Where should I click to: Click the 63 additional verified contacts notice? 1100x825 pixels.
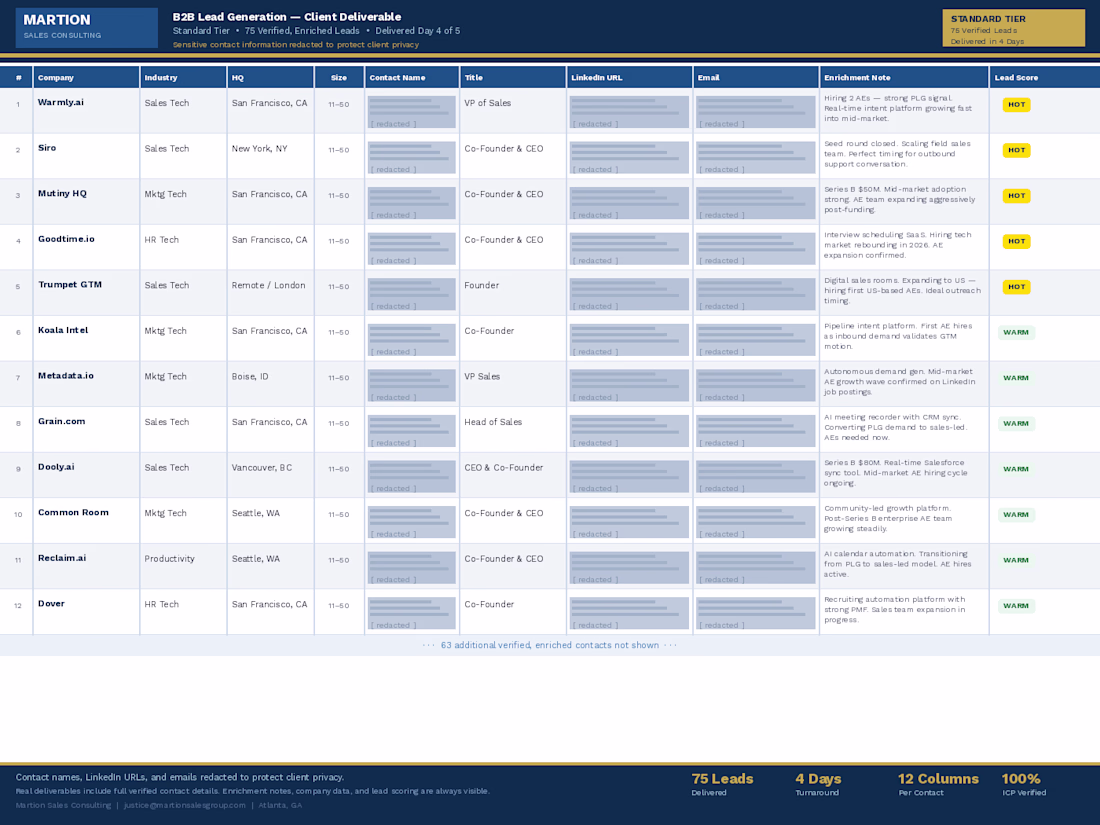tap(550, 645)
